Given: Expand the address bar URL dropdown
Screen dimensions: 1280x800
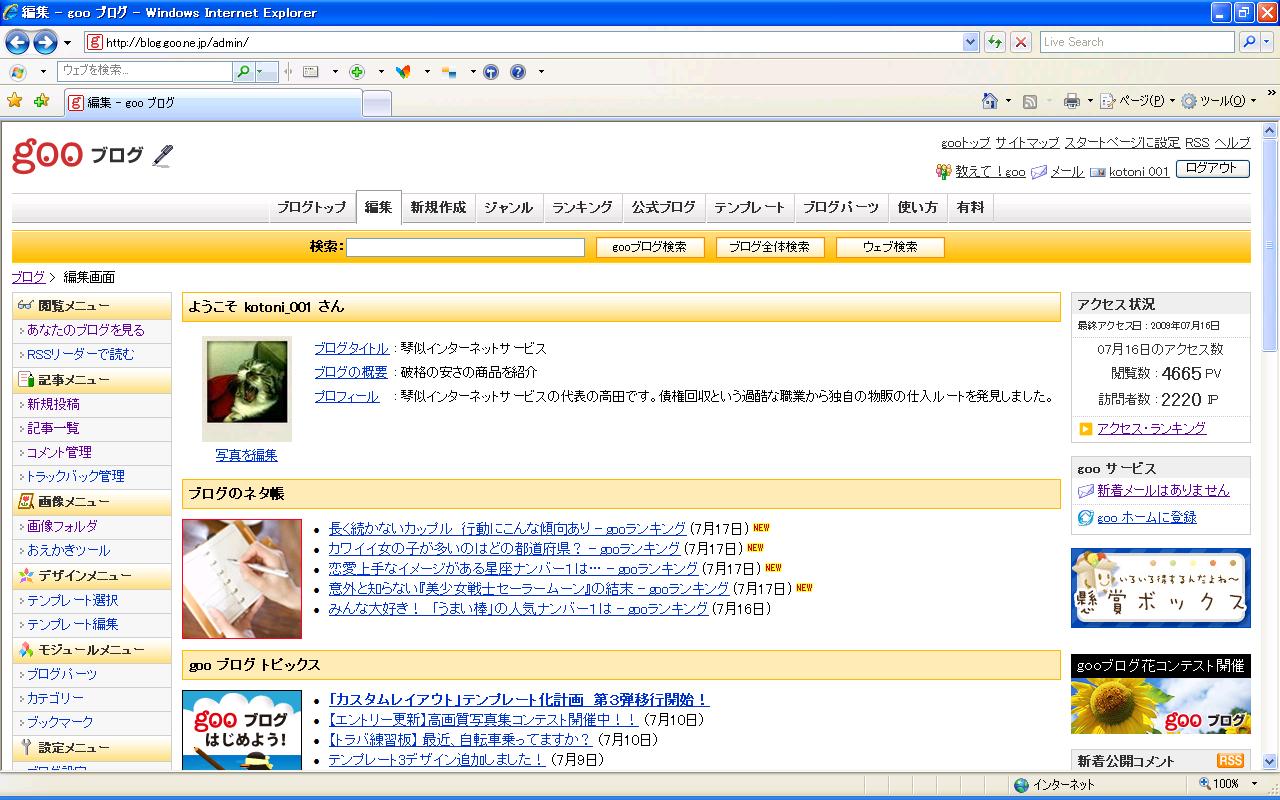Looking at the screenshot, I should [970, 42].
